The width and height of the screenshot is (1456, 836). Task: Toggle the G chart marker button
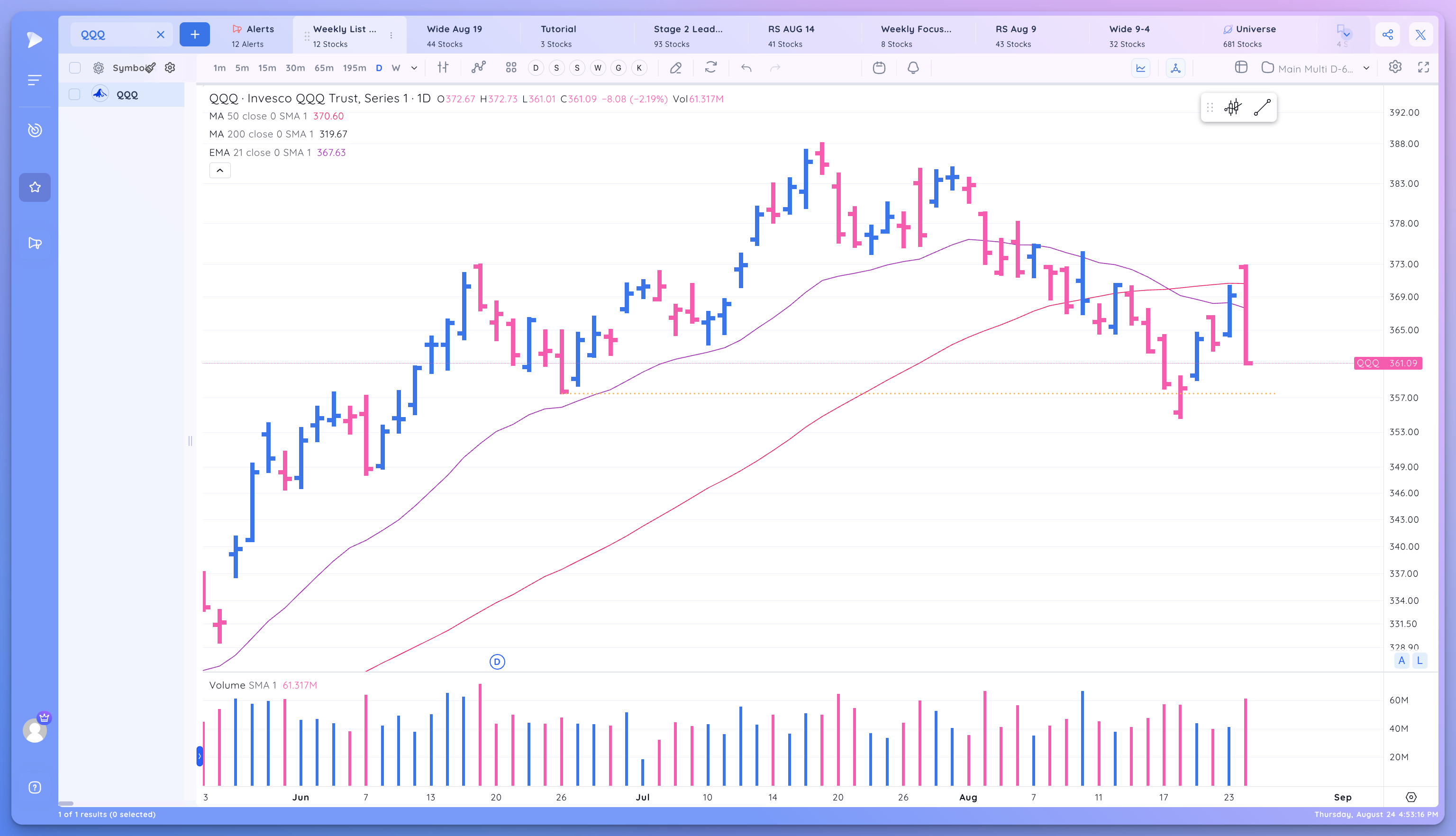619,68
